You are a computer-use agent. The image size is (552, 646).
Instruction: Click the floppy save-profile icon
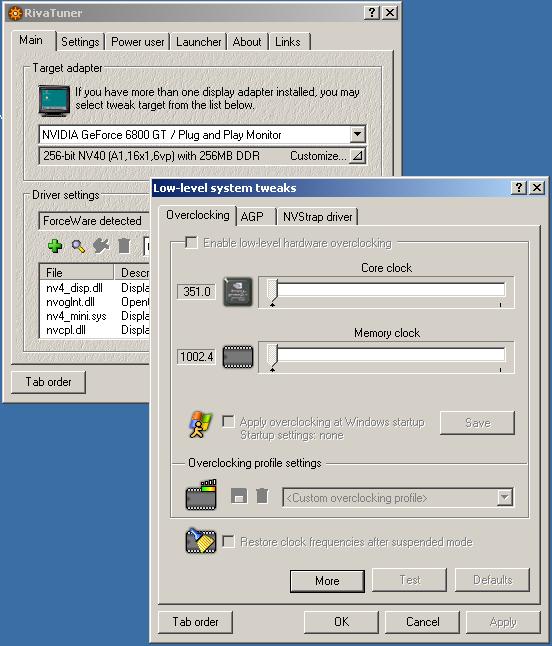pos(239,496)
